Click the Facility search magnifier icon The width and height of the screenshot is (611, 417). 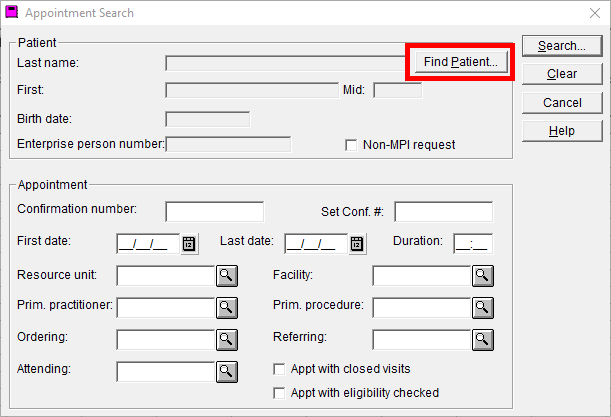(482, 276)
